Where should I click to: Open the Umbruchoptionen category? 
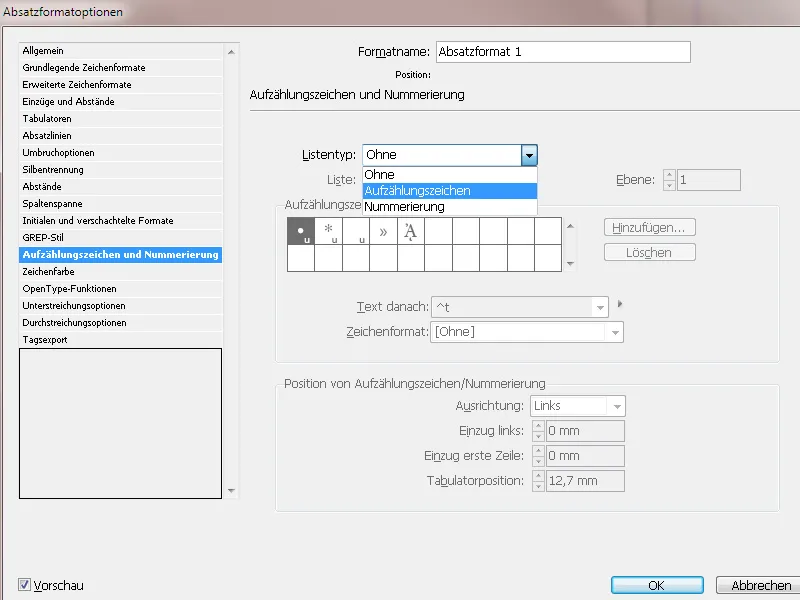[121, 153]
